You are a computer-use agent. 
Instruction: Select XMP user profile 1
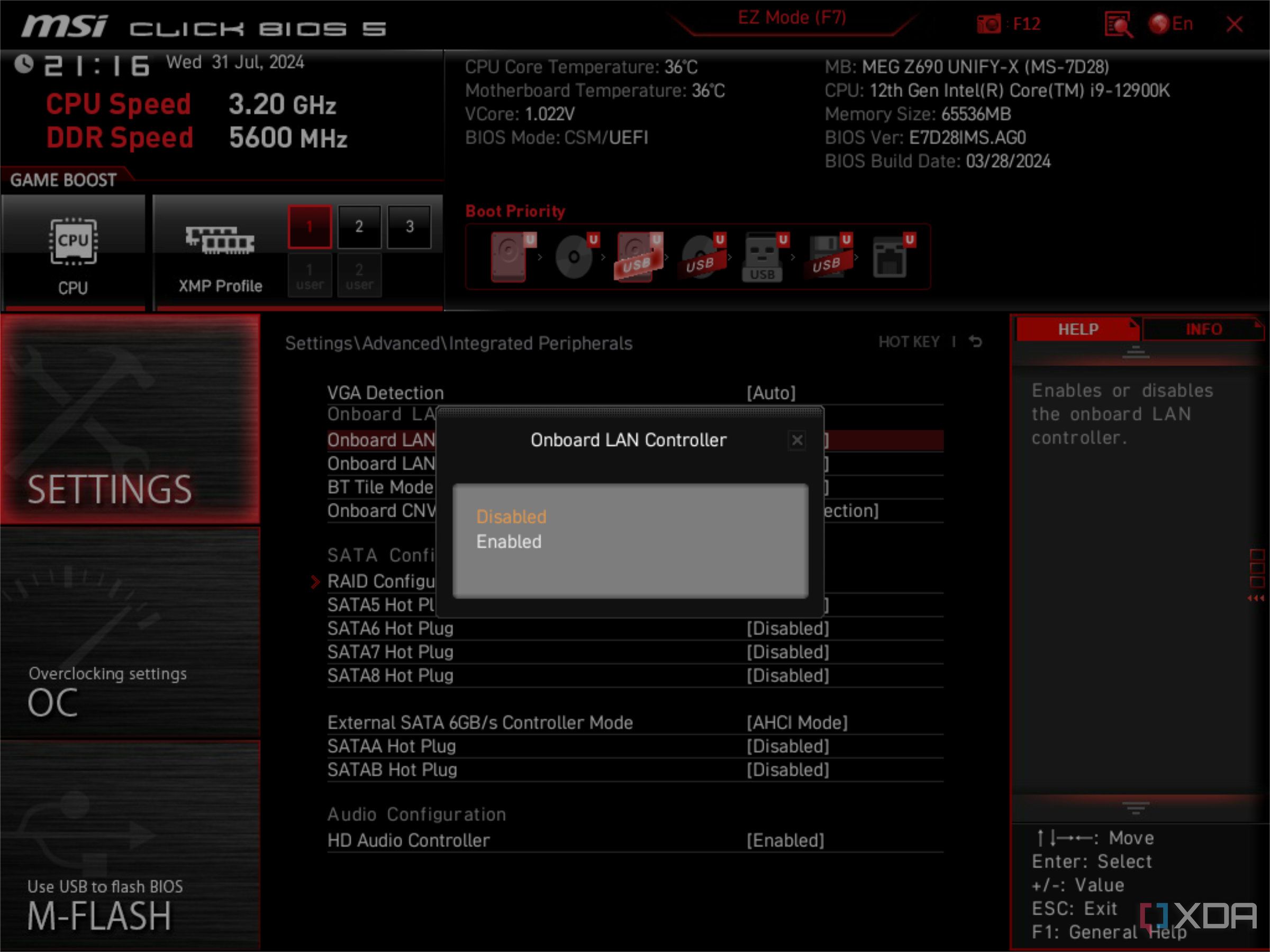[x=310, y=276]
